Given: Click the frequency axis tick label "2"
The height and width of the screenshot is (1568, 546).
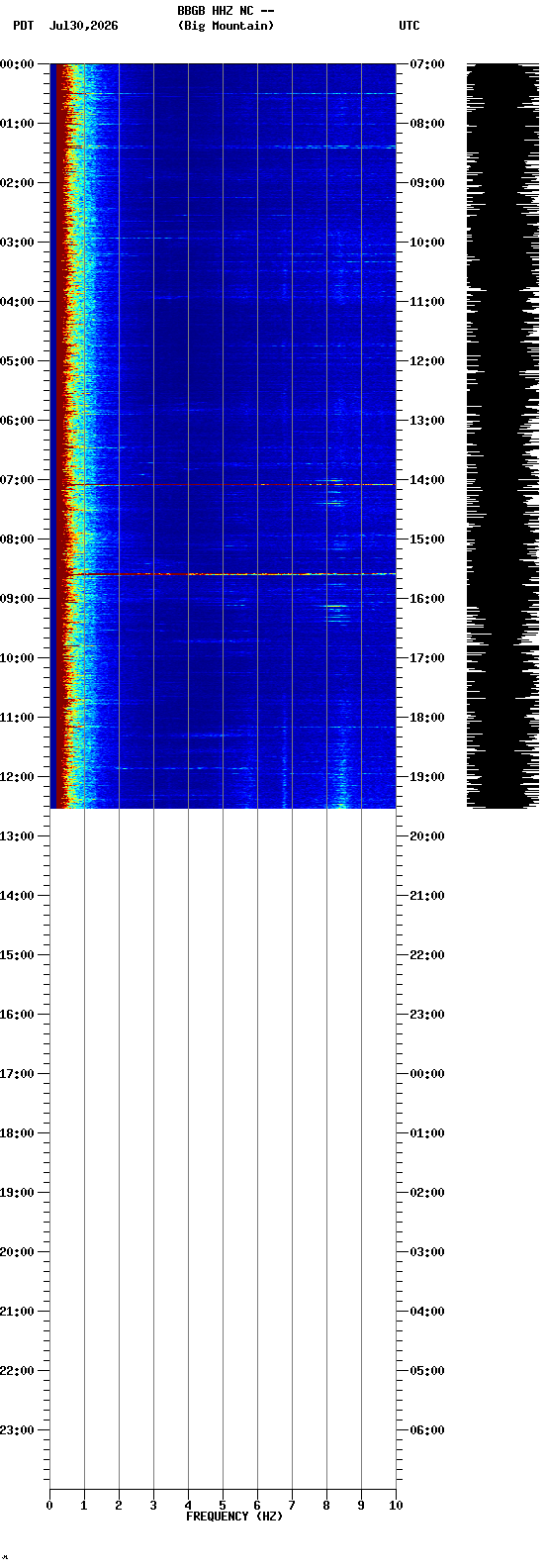Looking at the screenshot, I should coord(119,1506).
